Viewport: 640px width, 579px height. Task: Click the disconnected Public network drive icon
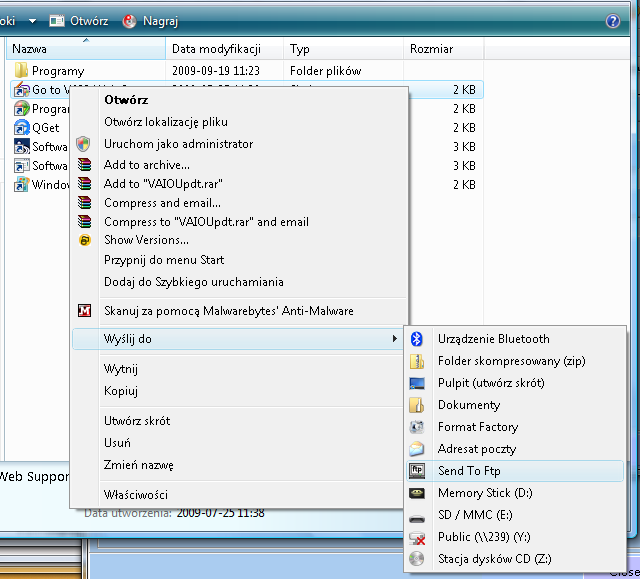[417, 537]
